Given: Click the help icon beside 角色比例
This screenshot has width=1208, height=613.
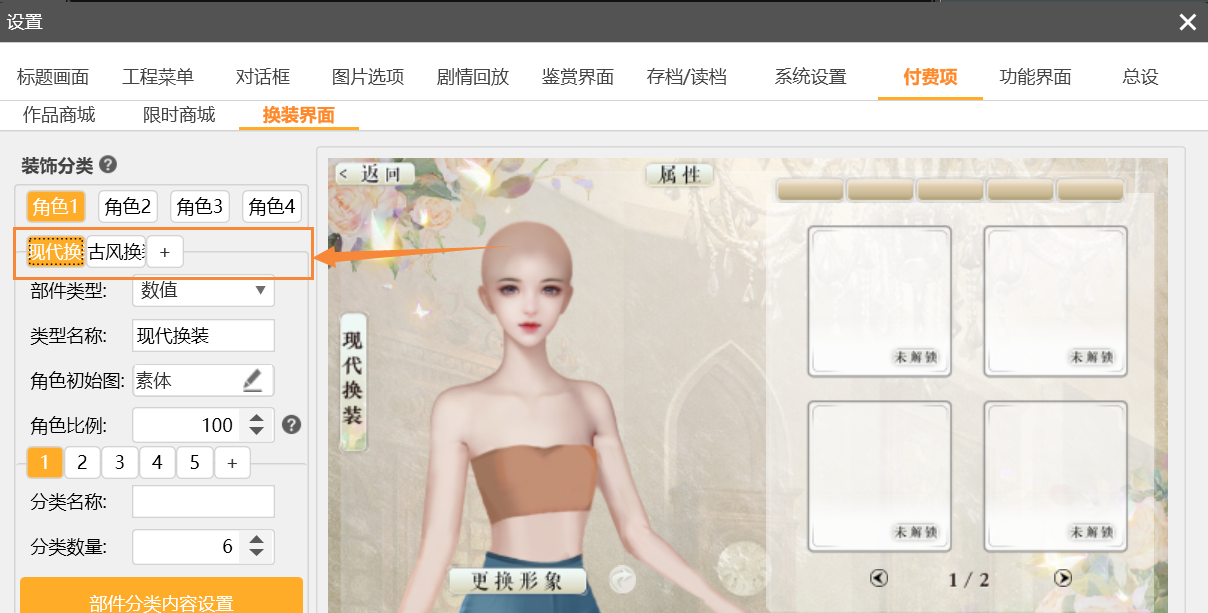Looking at the screenshot, I should [x=291, y=425].
